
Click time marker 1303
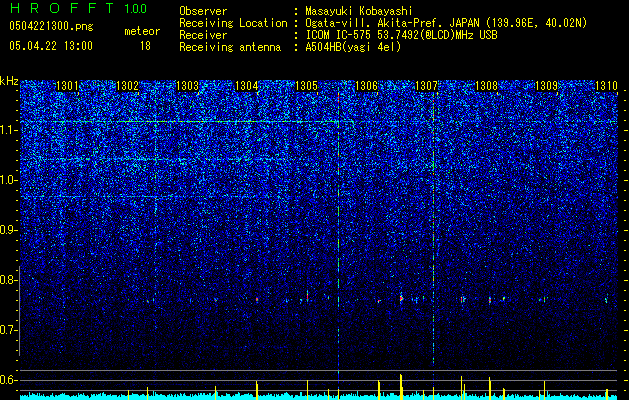click(x=187, y=85)
